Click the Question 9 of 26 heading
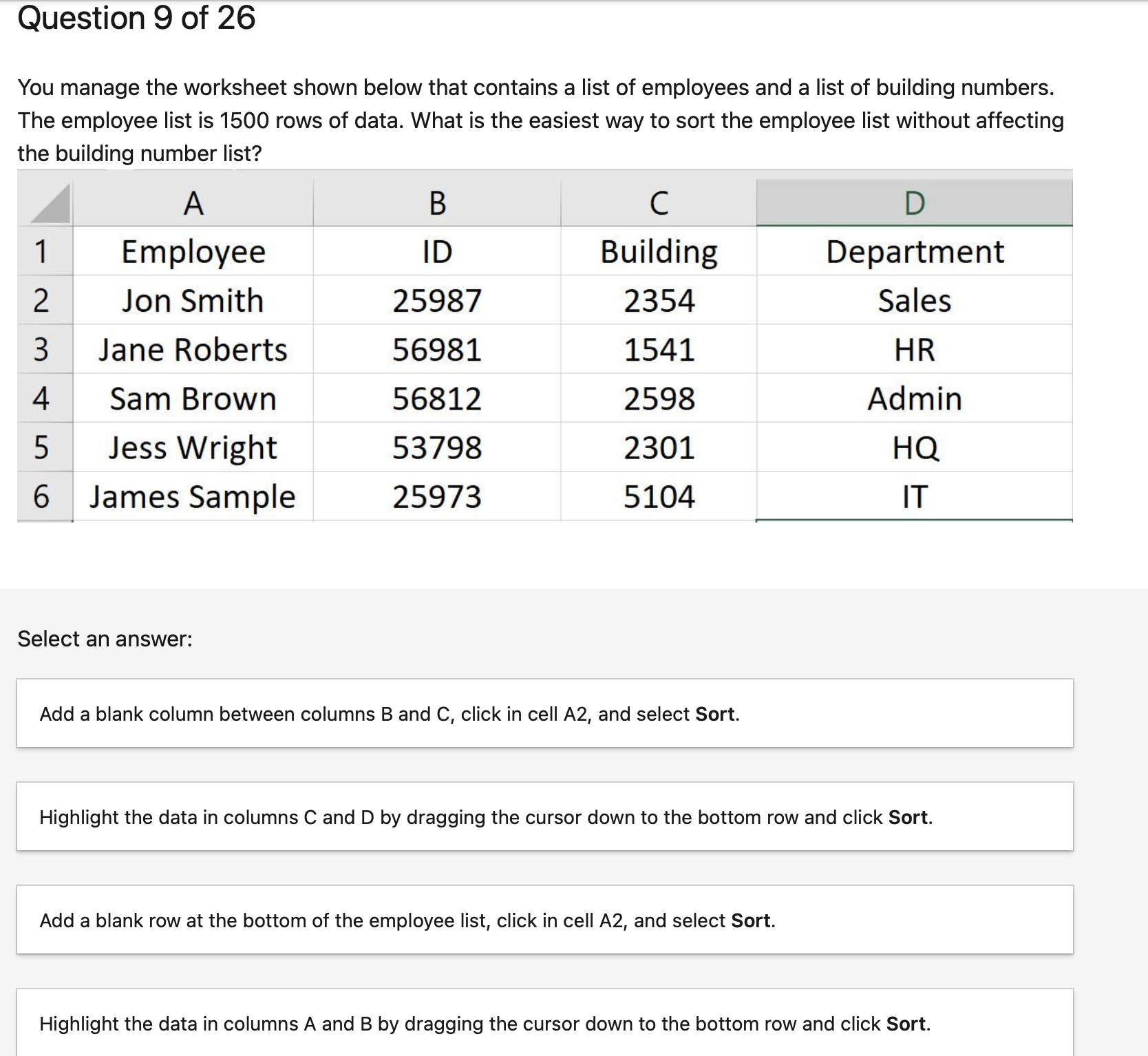1148x1056 pixels. (136, 19)
